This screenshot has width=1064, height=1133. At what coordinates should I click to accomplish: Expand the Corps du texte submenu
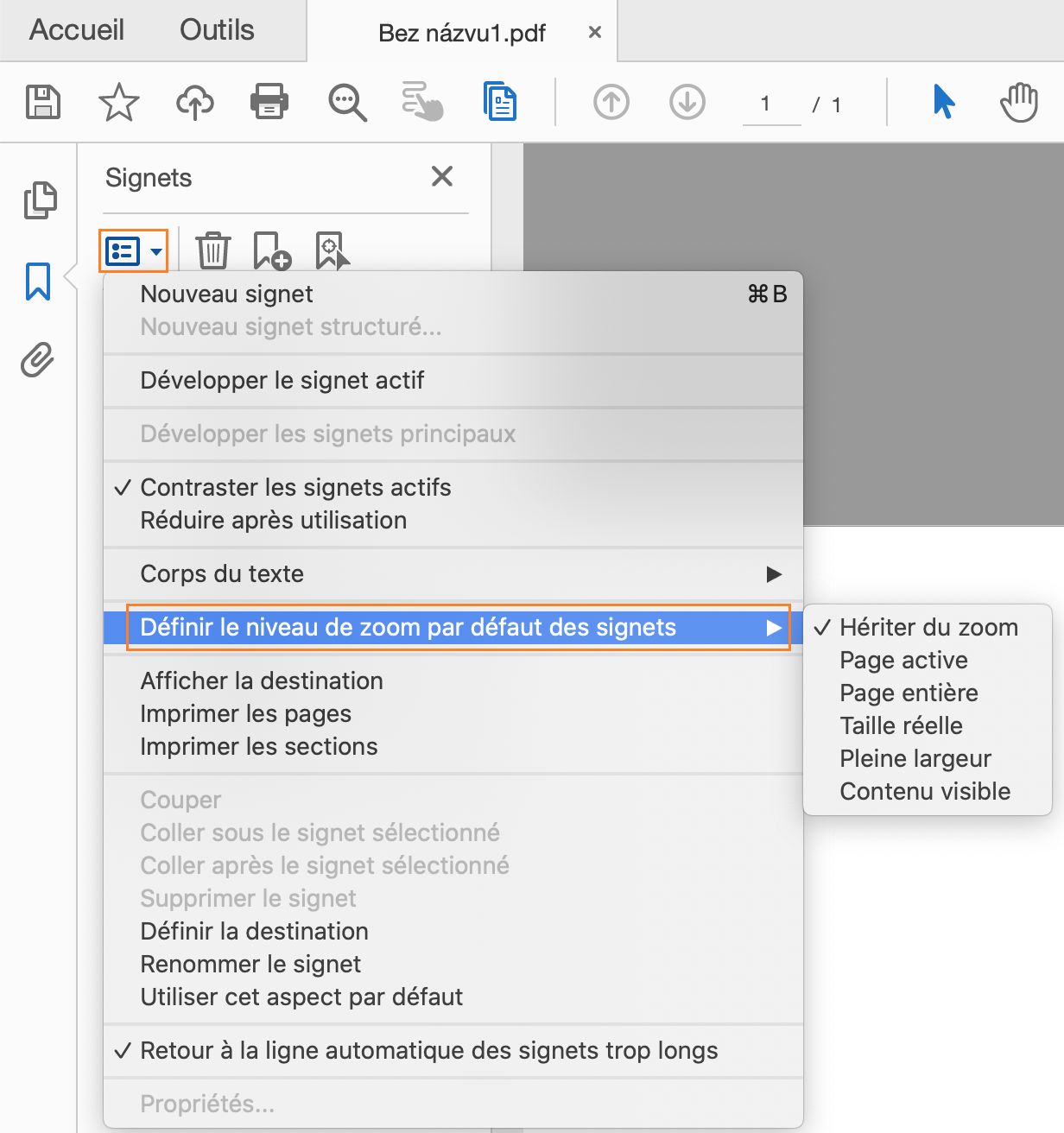pos(221,573)
